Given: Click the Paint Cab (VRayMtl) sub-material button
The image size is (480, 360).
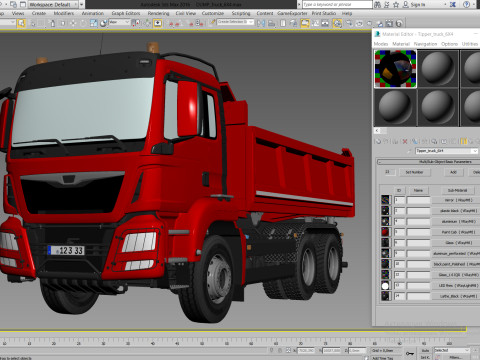Looking at the screenshot, I should pos(458,232).
